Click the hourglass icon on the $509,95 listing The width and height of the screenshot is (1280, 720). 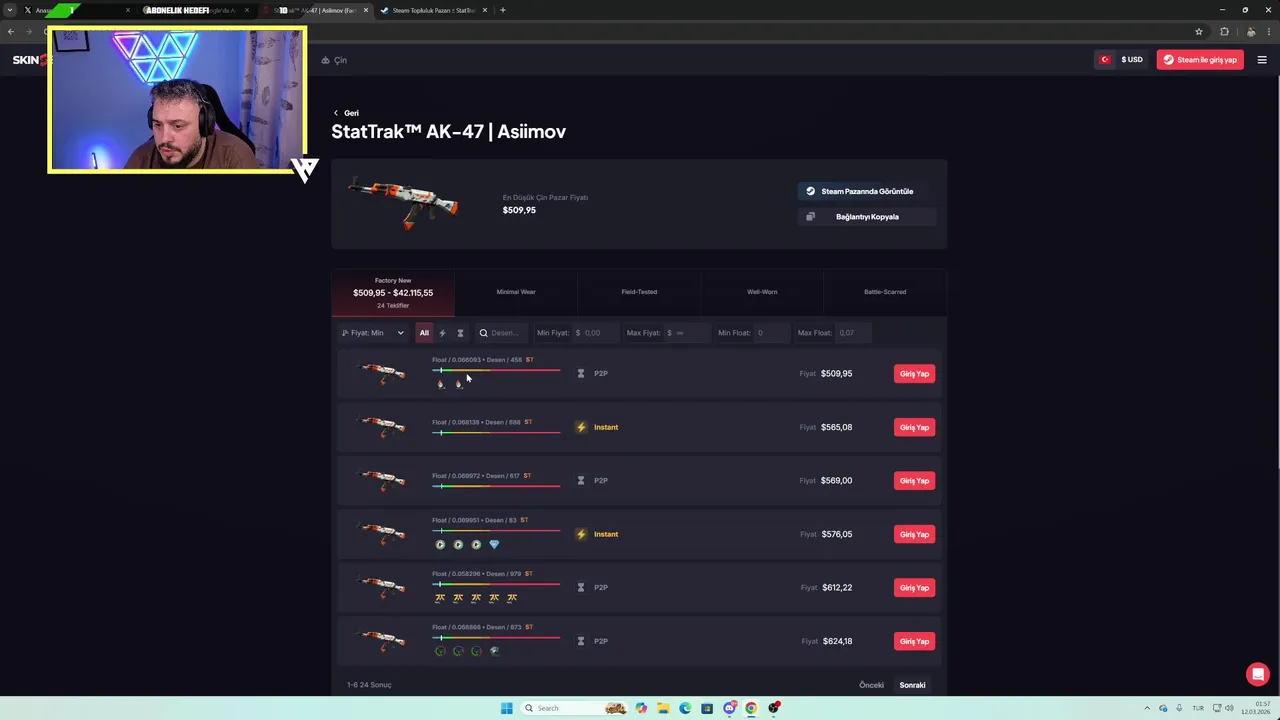click(x=581, y=374)
